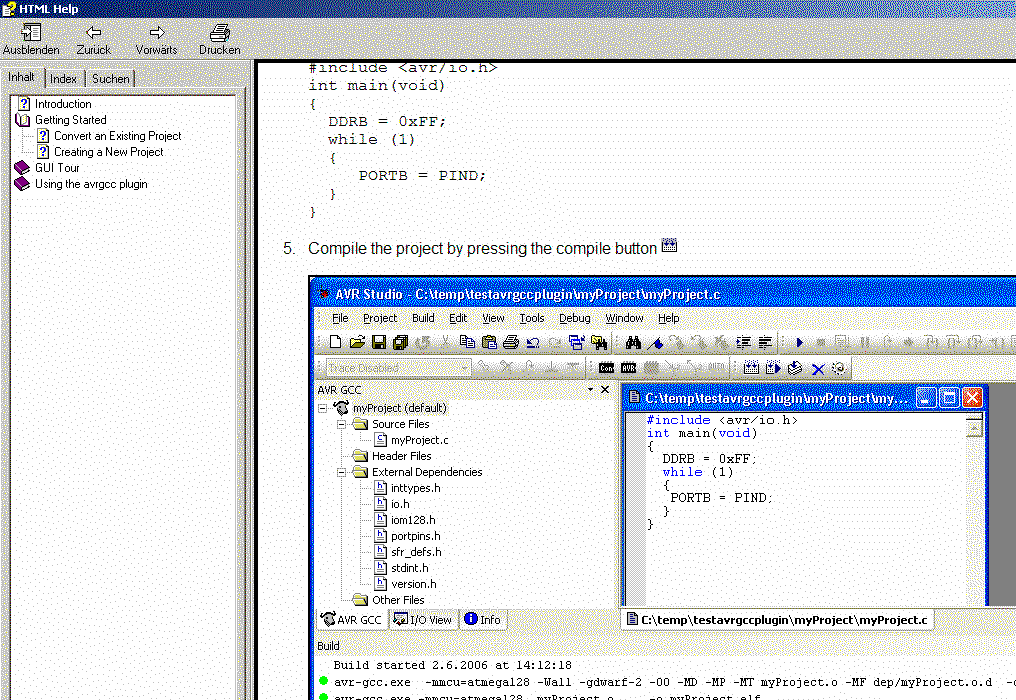Switch to the I/O View tab

[x=423, y=620]
